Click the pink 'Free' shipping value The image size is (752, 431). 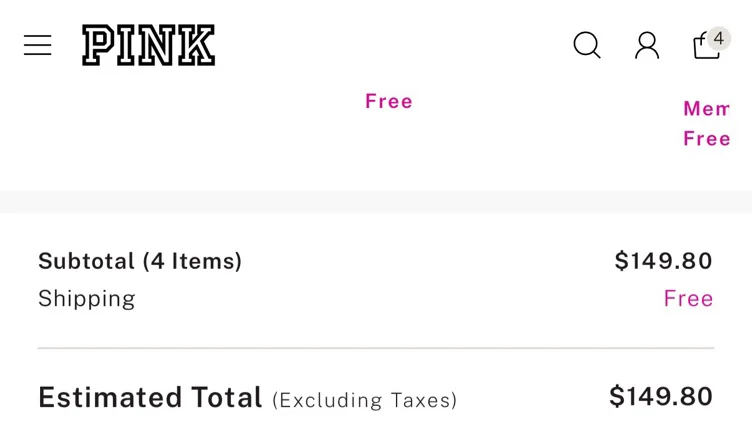[x=688, y=298]
